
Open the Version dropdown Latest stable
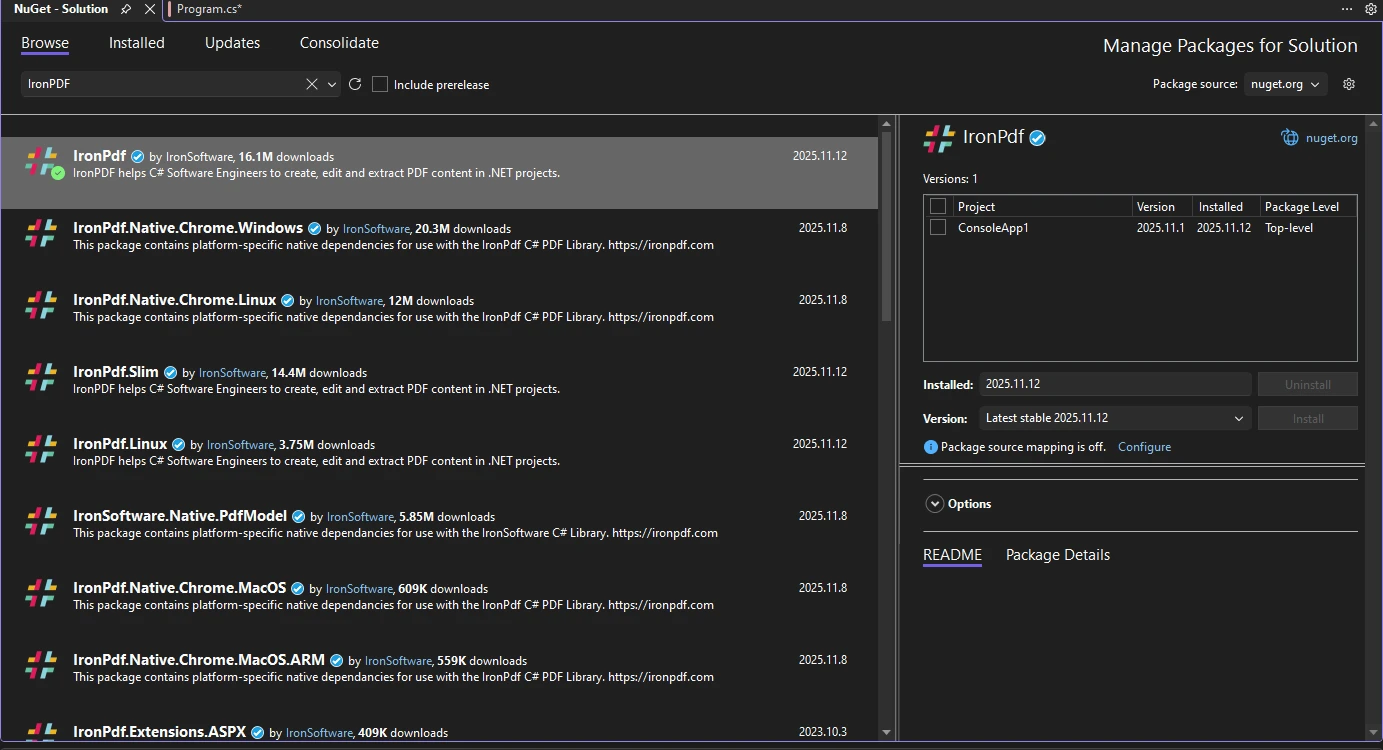pos(1113,419)
